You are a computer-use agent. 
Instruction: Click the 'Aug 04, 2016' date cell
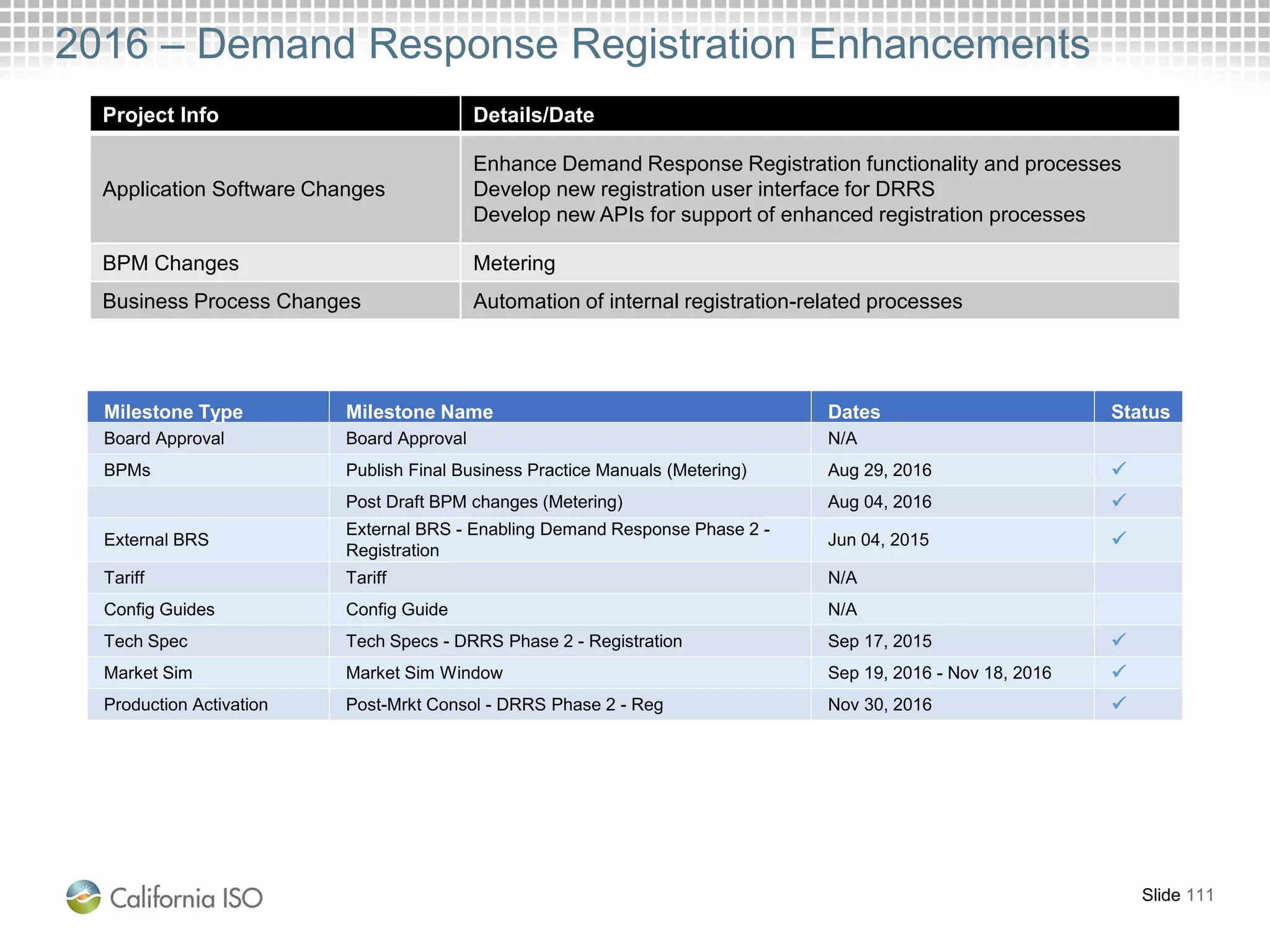point(952,501)
